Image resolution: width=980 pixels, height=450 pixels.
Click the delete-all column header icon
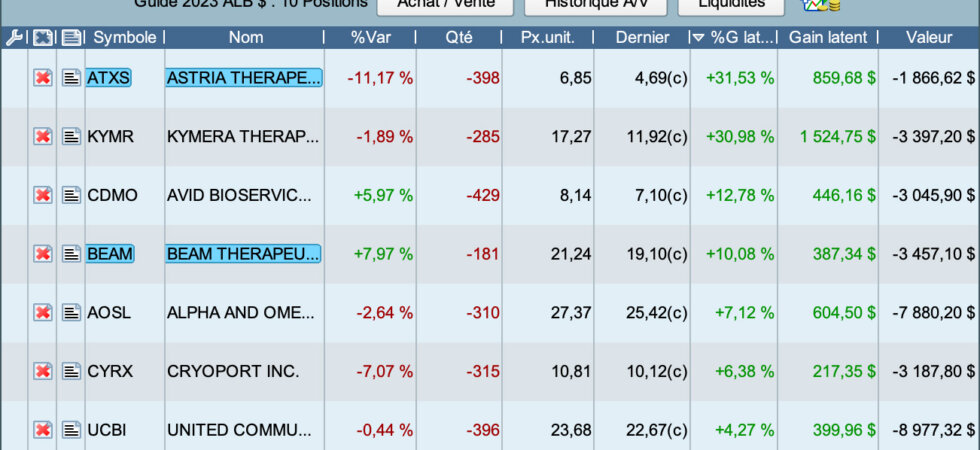coord(42,38)
